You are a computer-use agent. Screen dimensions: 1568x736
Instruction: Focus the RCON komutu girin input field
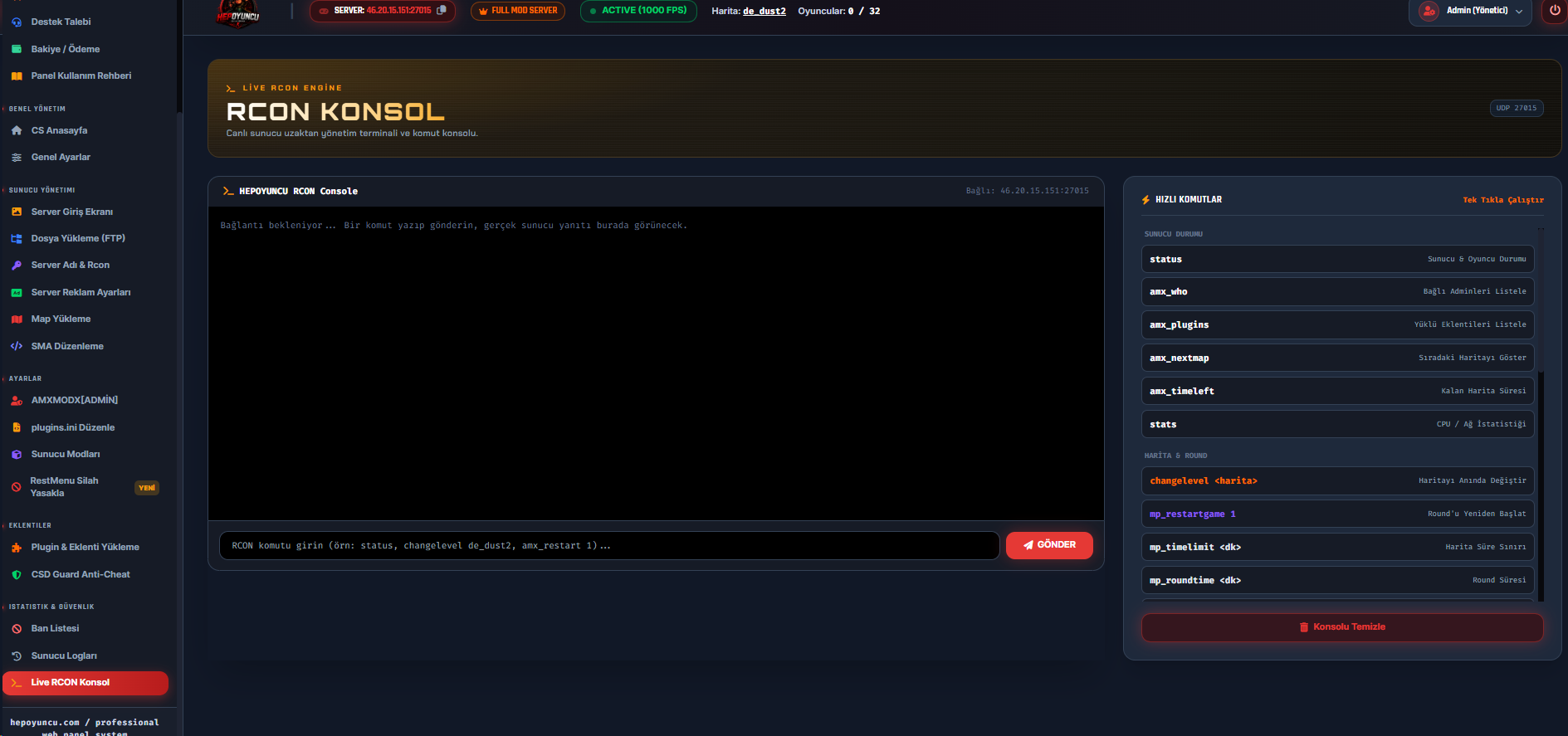(x=609, y=546)
